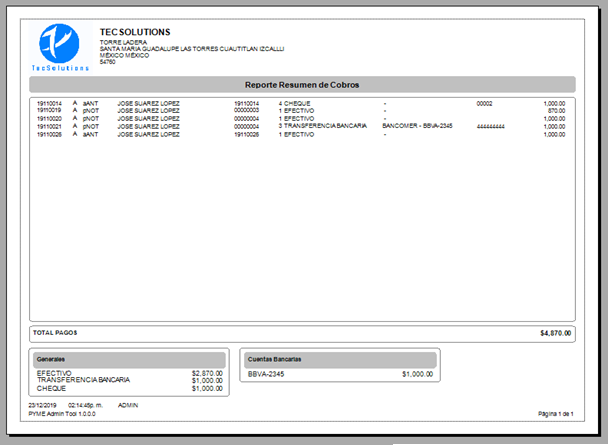Screen dimensions: 608x445
Task: Click the Página 1 de 1 footer
Action: (x=555, y=413)
